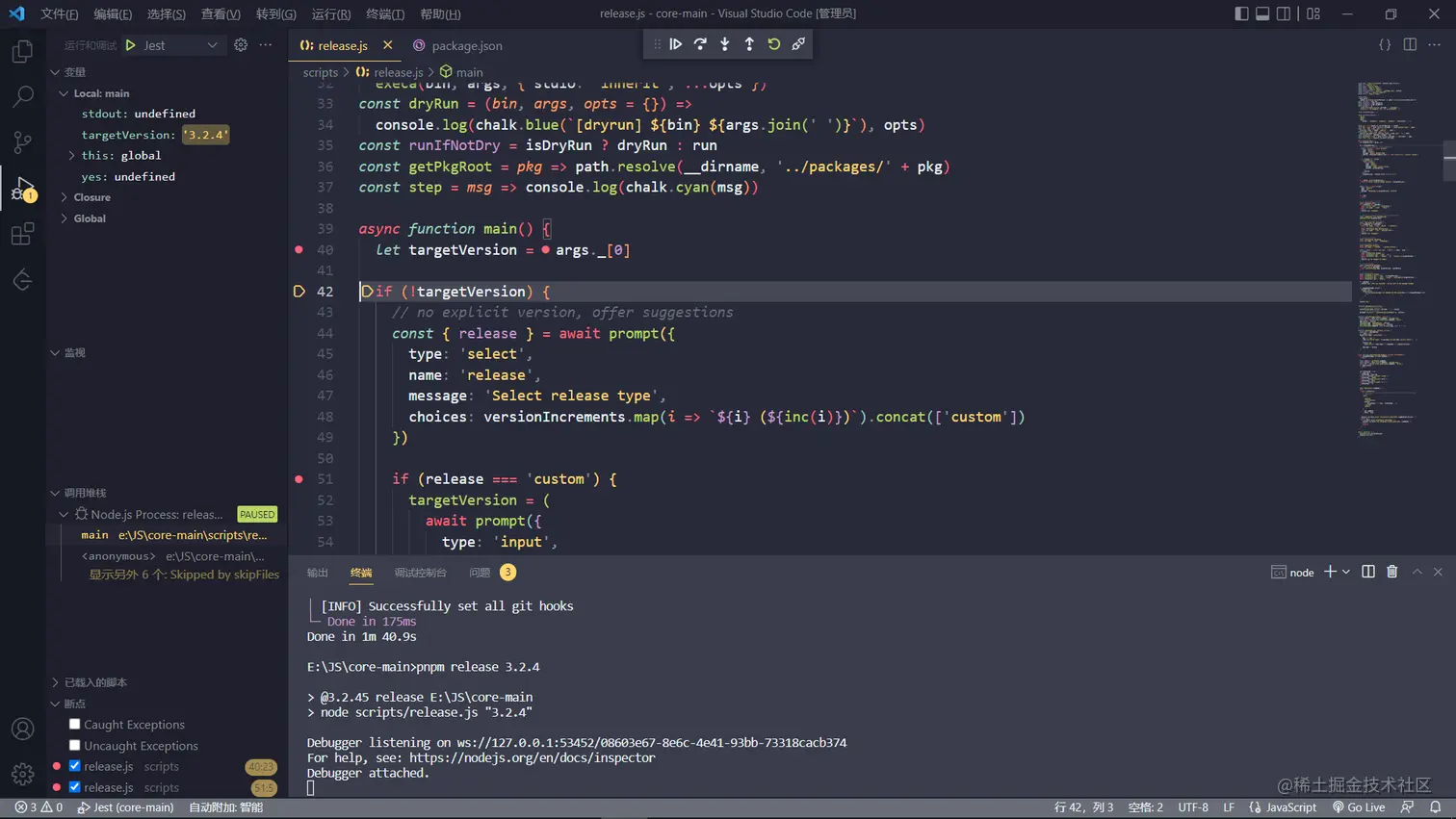Click UTF-8 encoding in status bar
1456x819 pixels.
[1193, 807]
